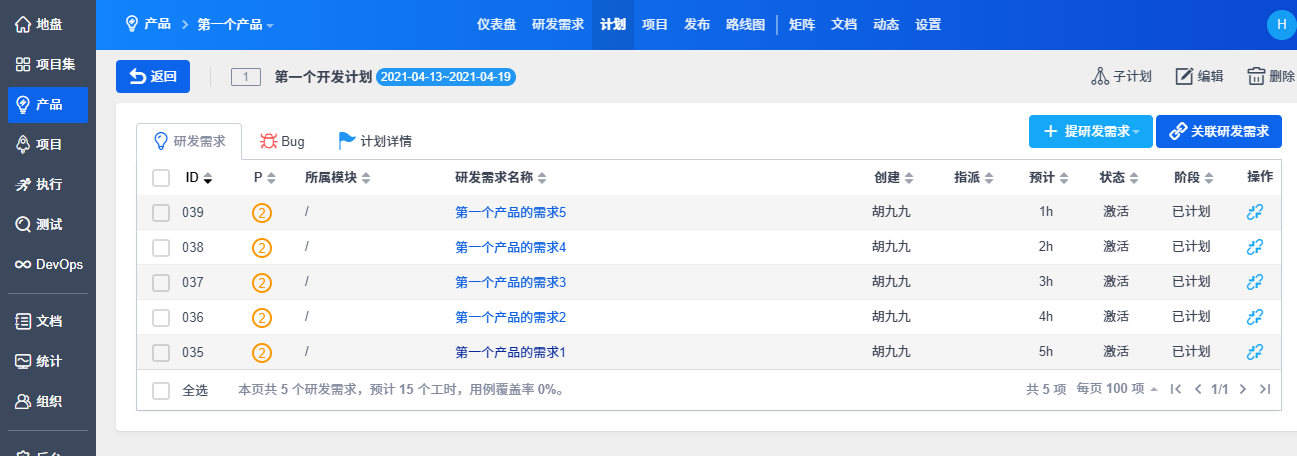Open 提研发需求 dropdown button
1297x456 pixels.
point(1090,132)
